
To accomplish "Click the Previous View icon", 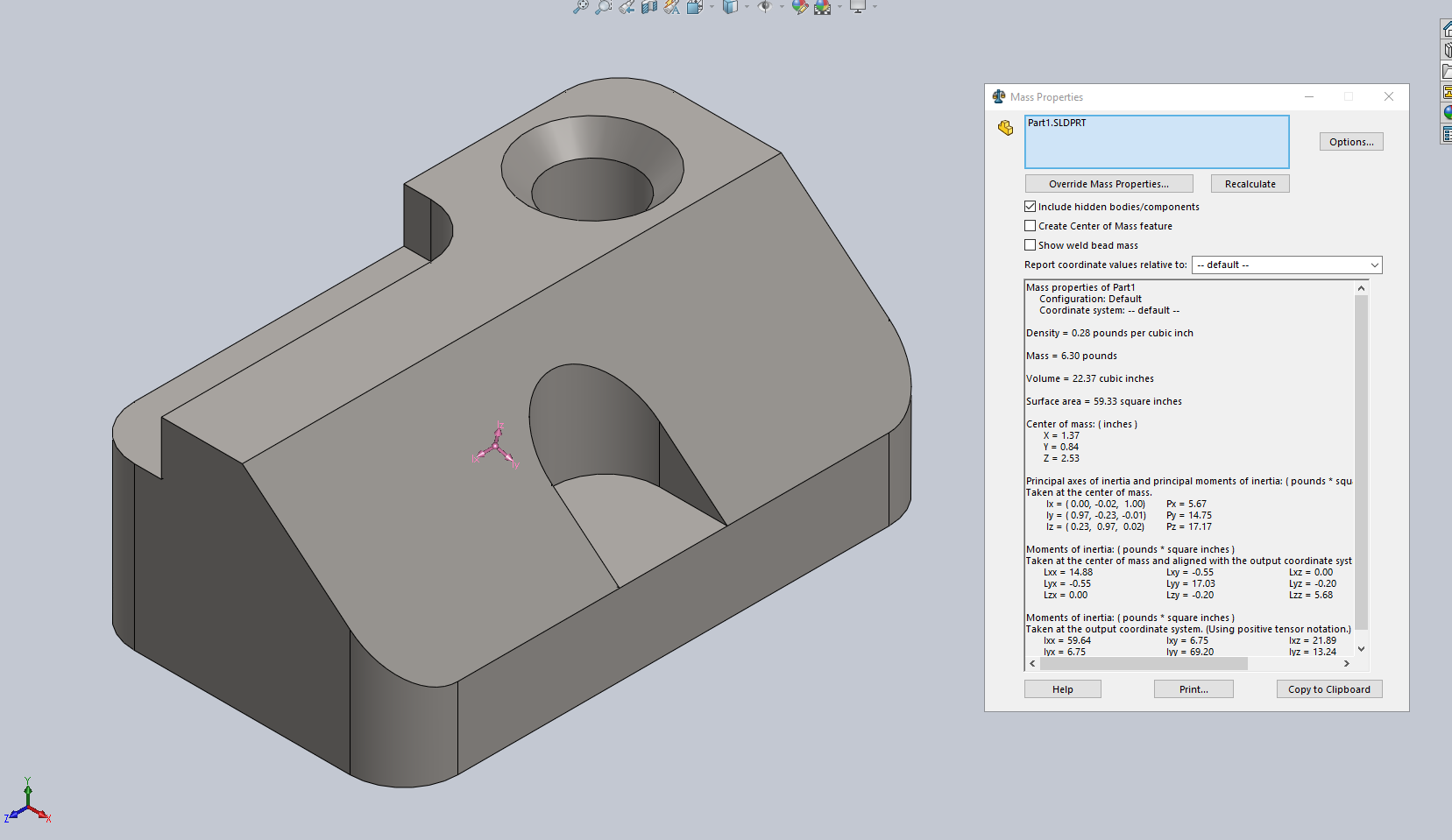I will coord(627,7).
